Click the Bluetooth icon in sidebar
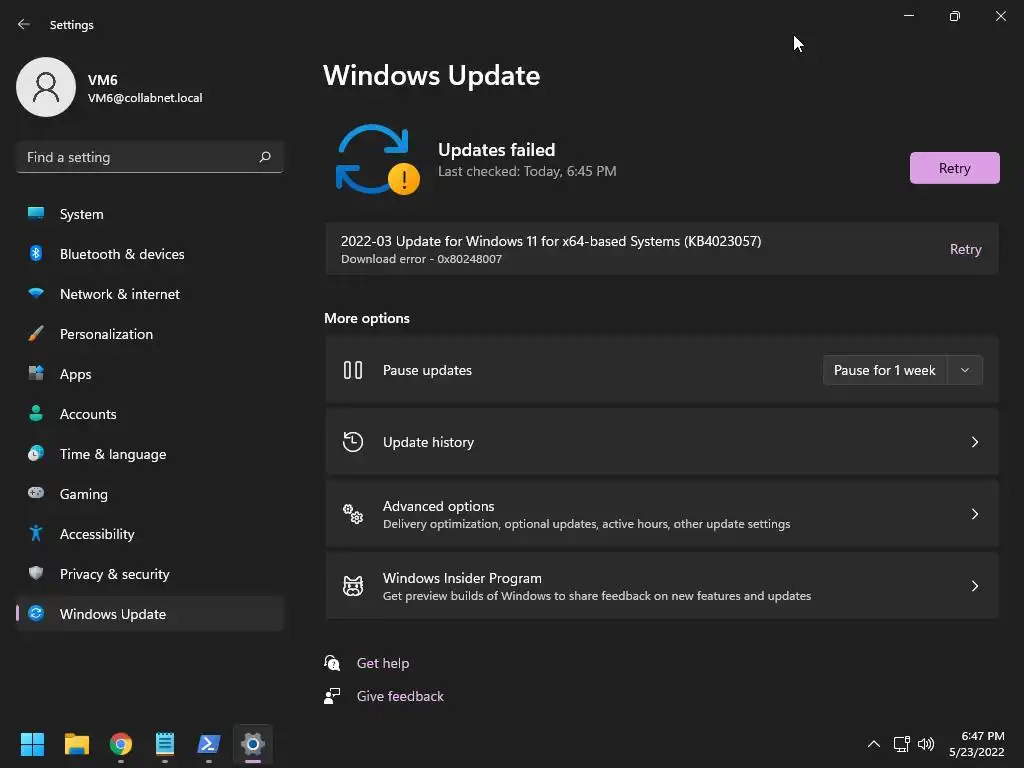Screen dimensions: 1024x768 pos(36,253)
